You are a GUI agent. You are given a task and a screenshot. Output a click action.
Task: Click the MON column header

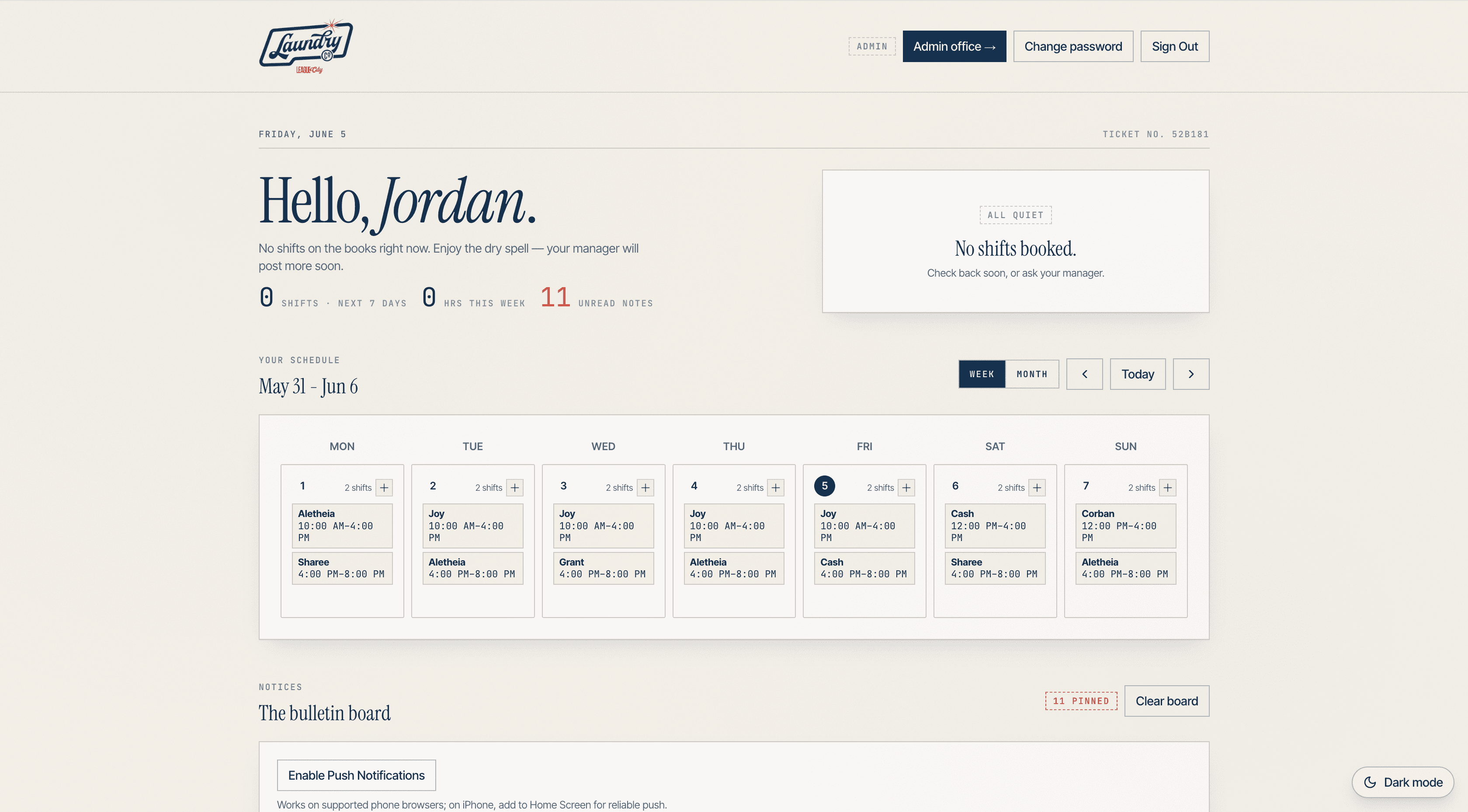click(x=342, y=446)
